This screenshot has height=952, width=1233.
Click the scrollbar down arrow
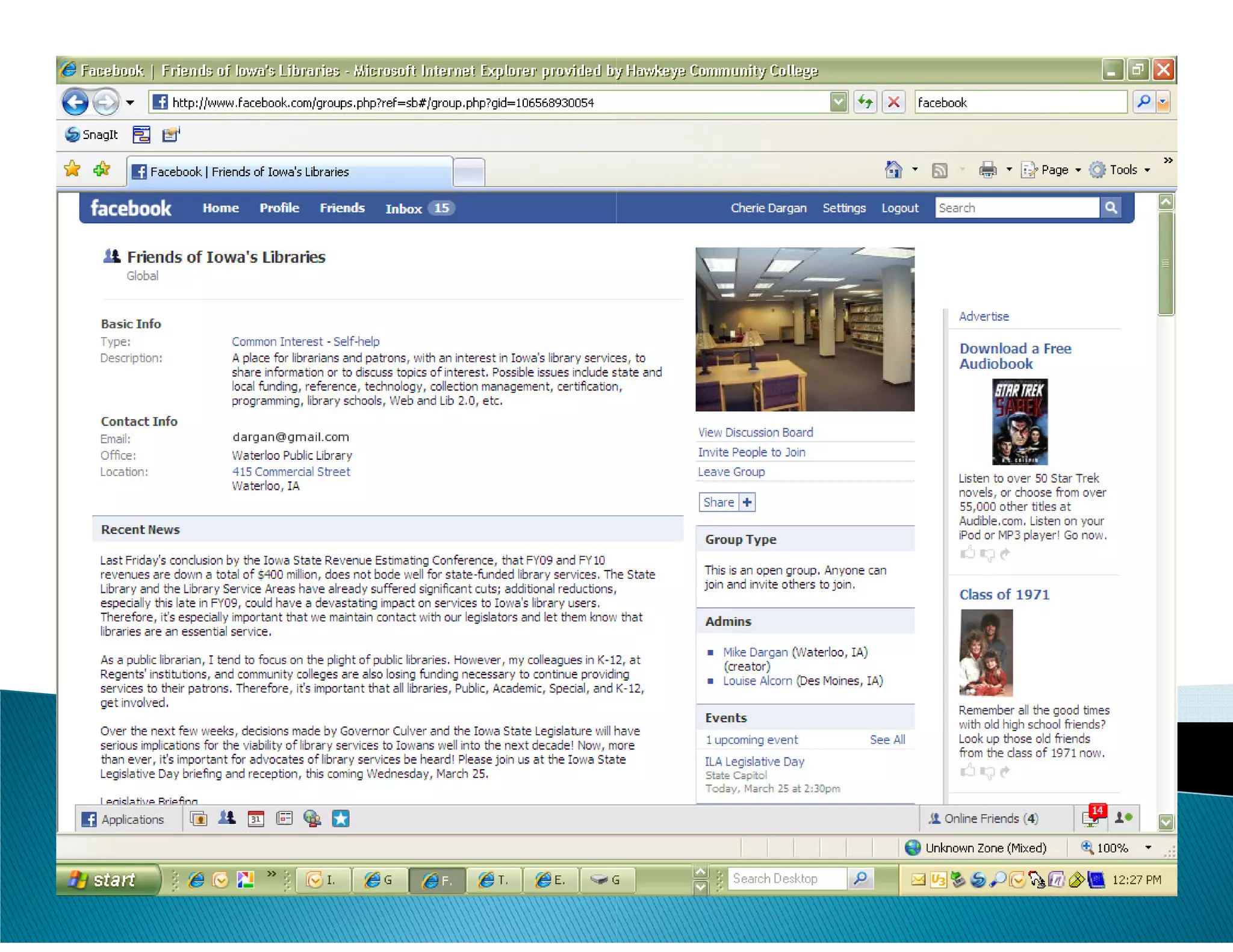point(1166,821)
